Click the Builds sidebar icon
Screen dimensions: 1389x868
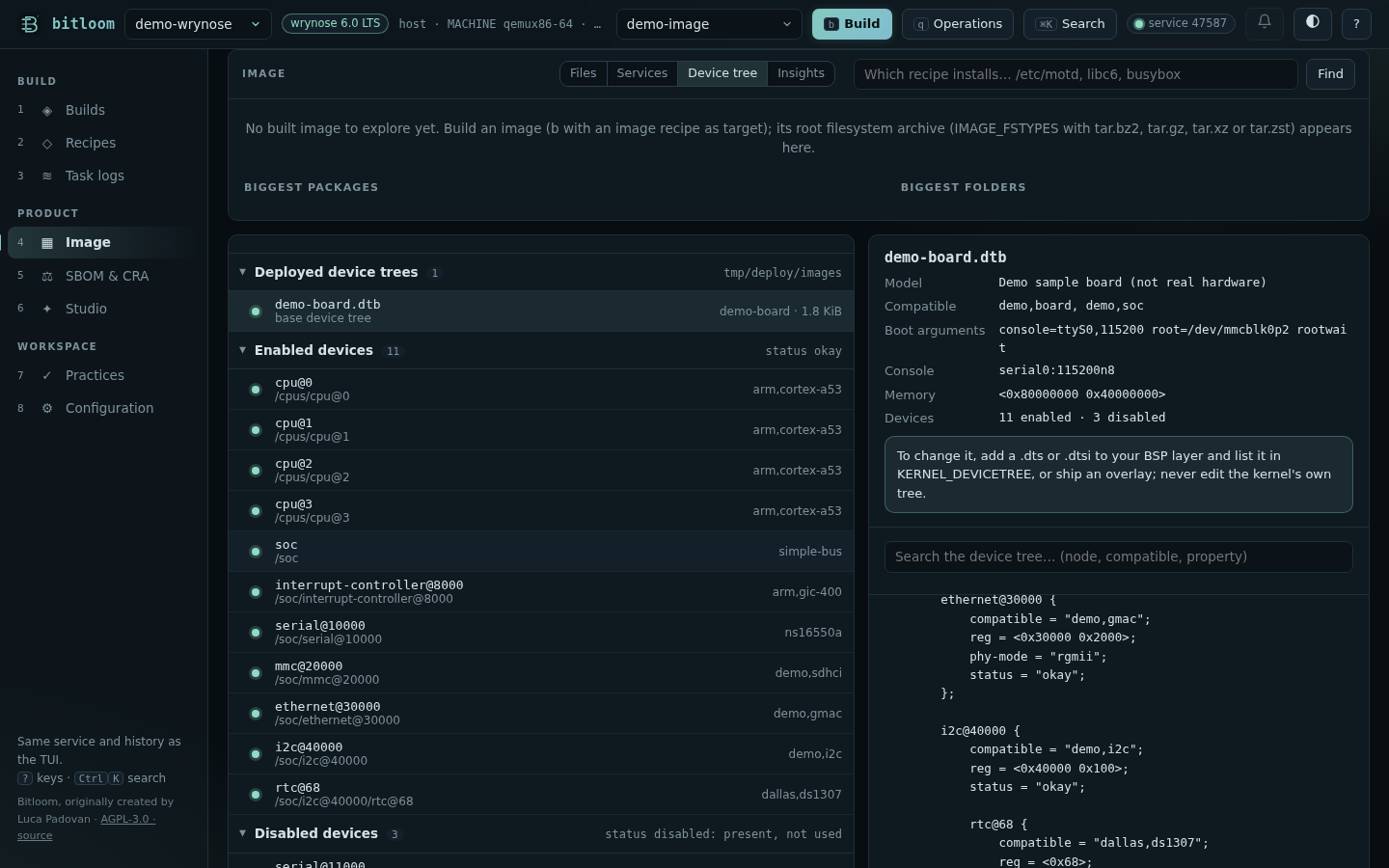(x=47, y=111)
